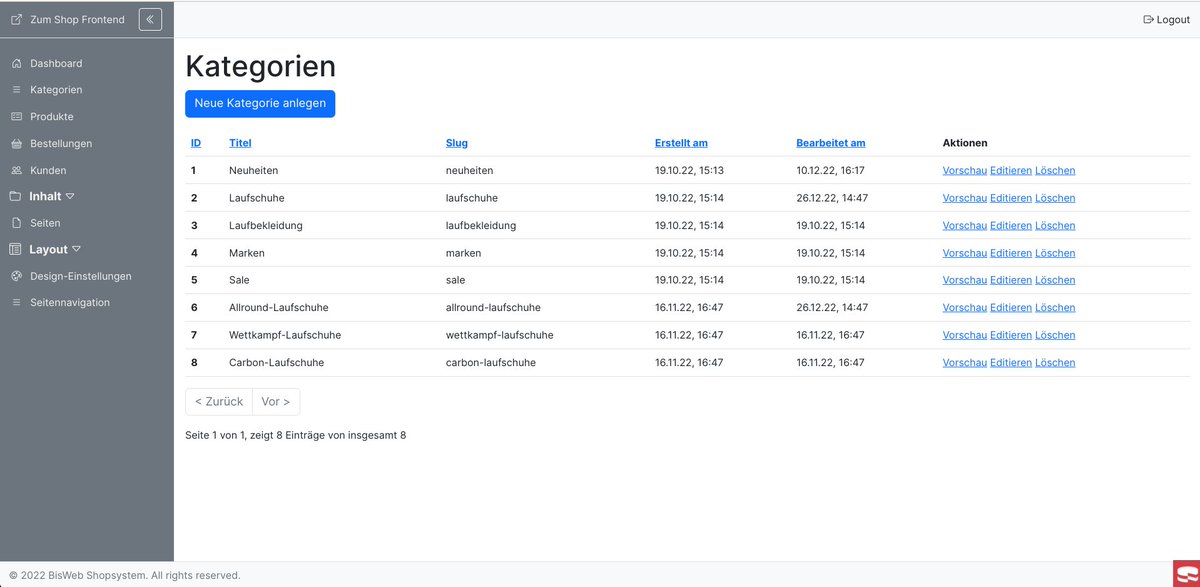Image resolution: width=1200 pixels, height=587 pixels.
Task: Click the Seitennavigation list icon
Action: pyautogui.click(x=16, y=302)
